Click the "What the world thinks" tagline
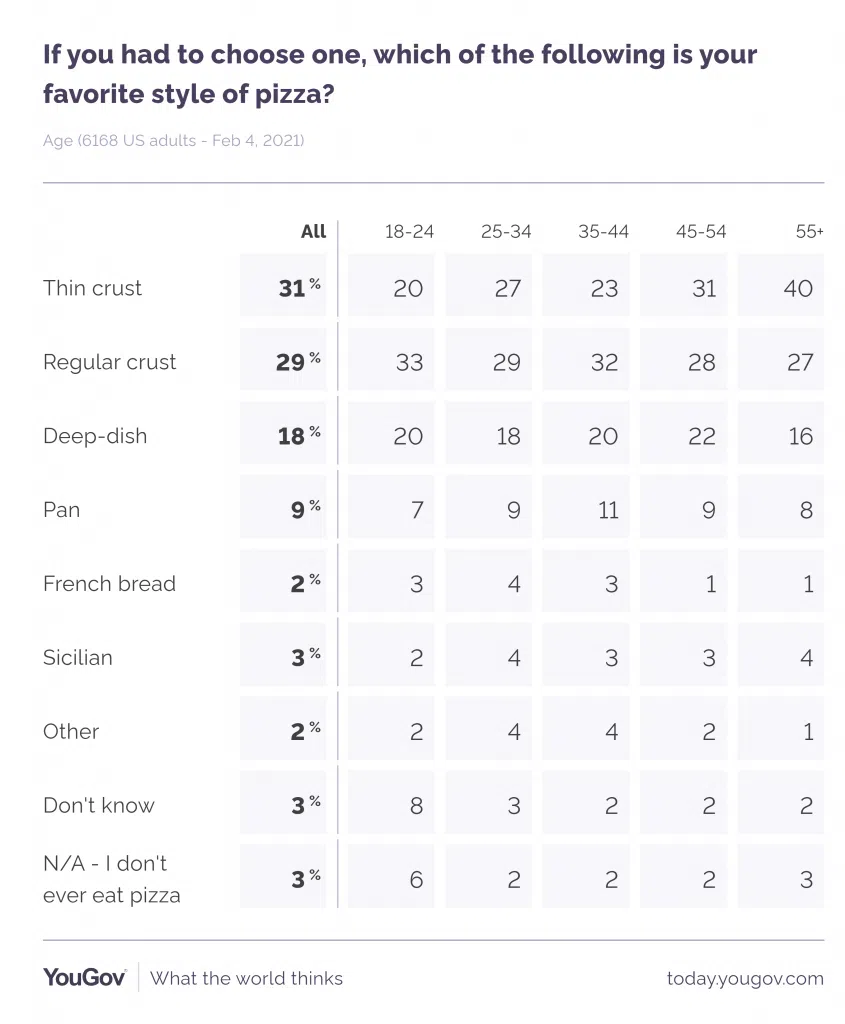This screenshot has height=1024, width=845. 246,978
